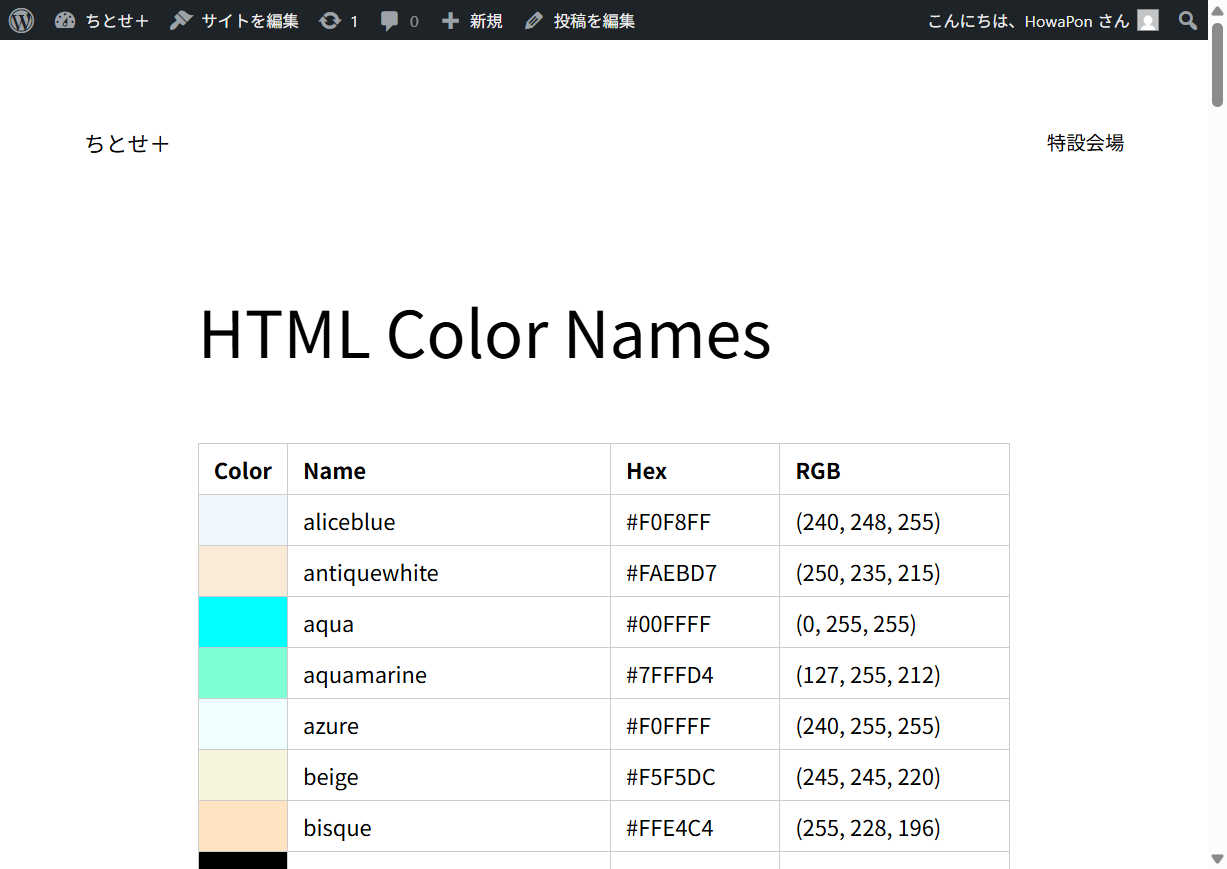Open updates via the refresh icon showing 1
This screenshot has width=1227, height=869.
click(x=339, y=20)
